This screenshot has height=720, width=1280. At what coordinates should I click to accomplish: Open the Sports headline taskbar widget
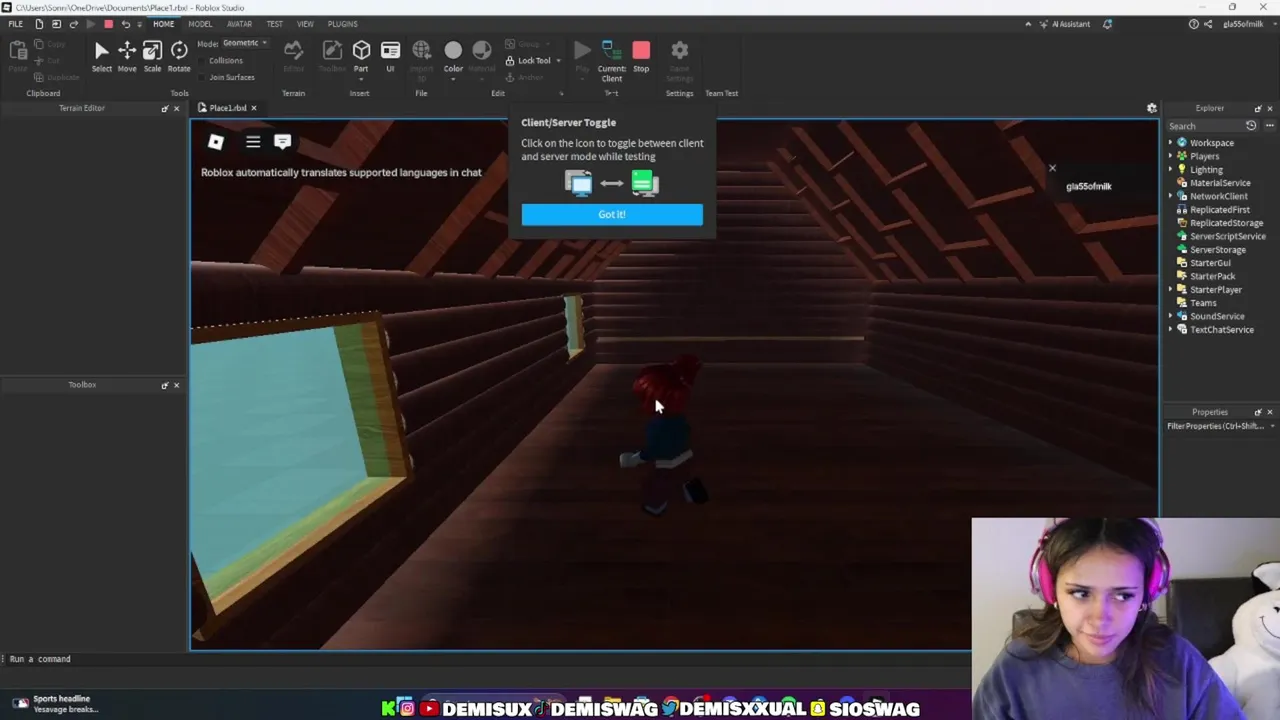(x=56, y=704)
